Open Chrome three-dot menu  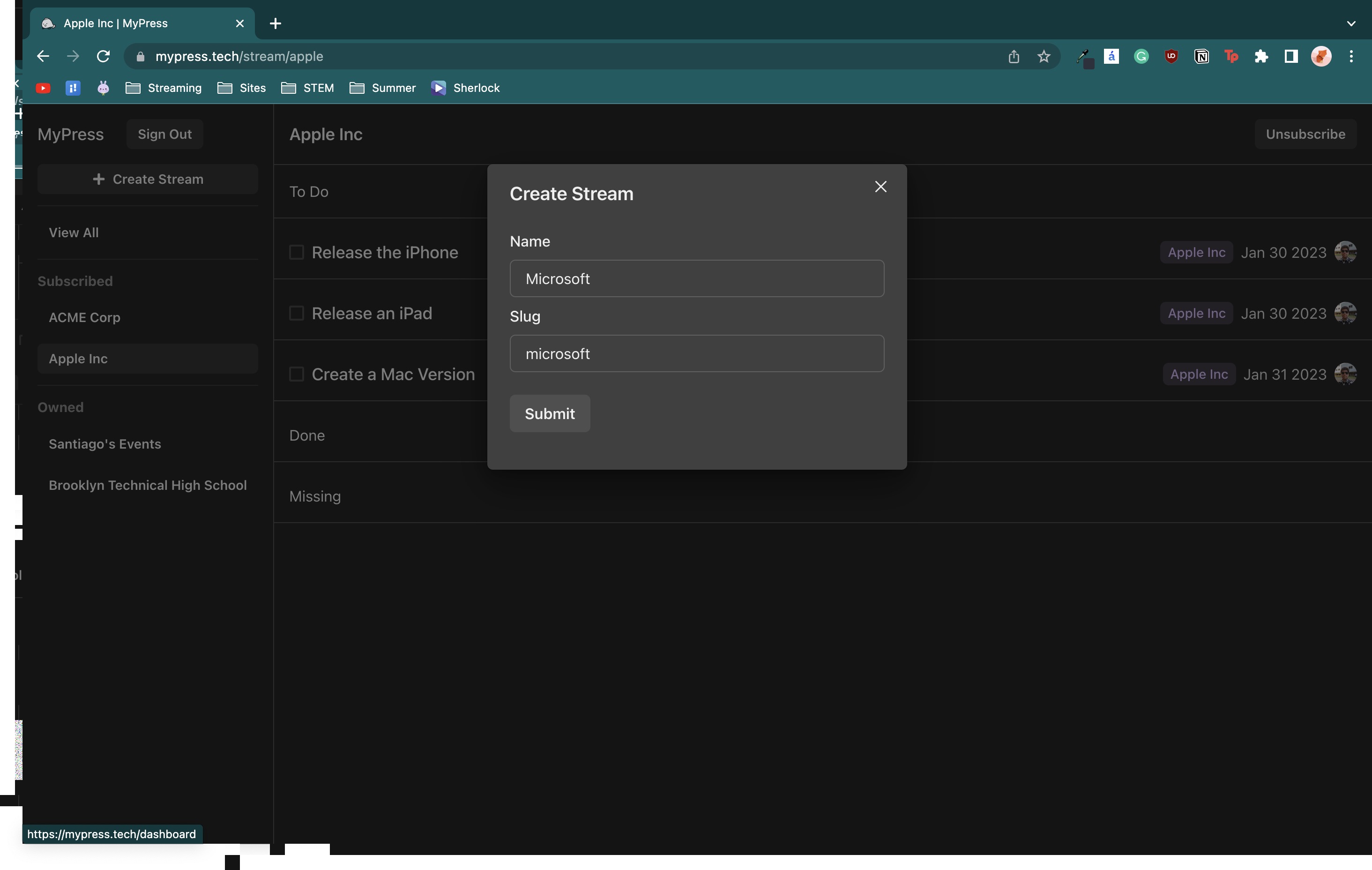coord(1351,56)
